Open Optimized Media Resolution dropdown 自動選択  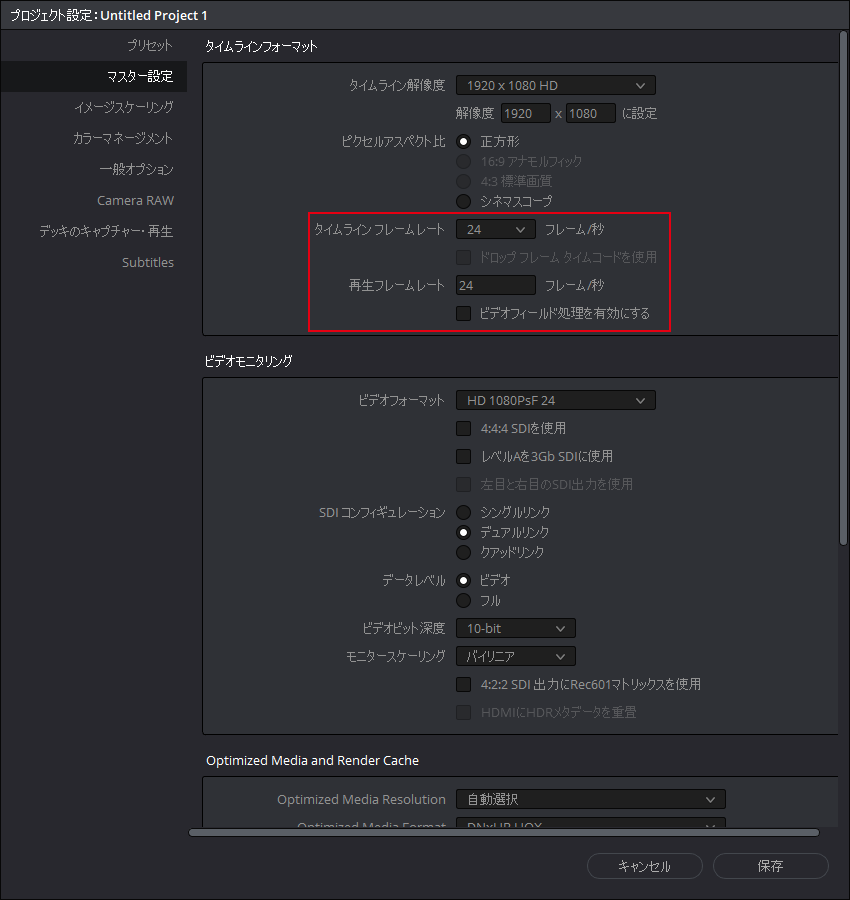[591, 799]
